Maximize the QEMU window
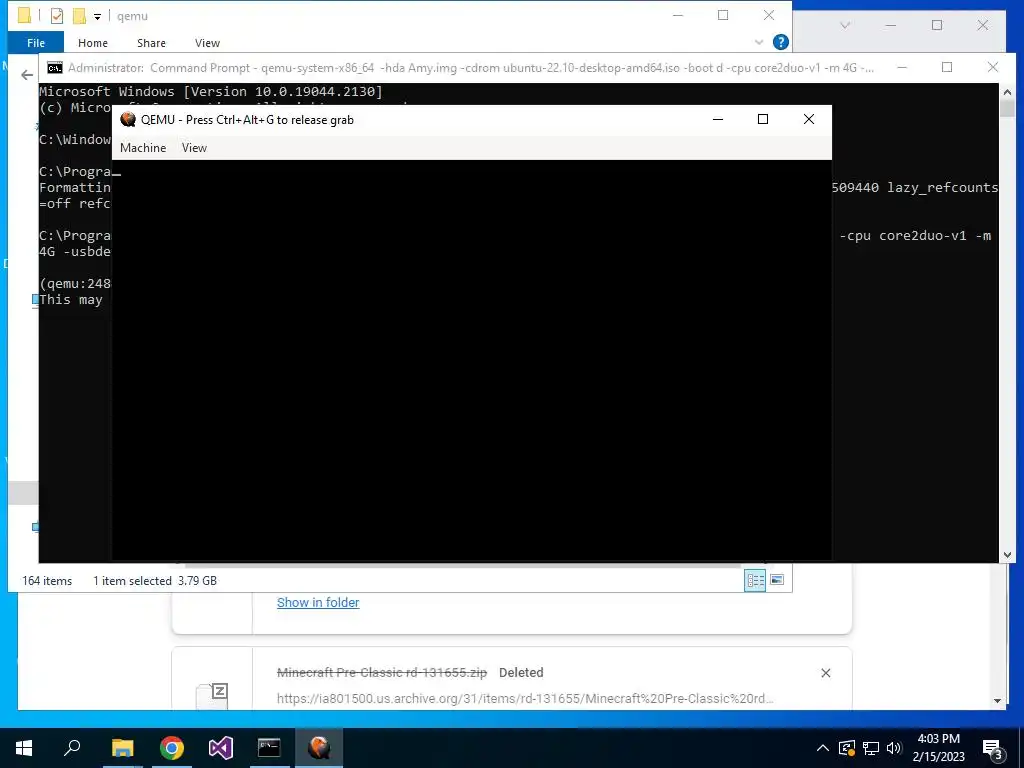Viewport: 1024px width, 768px height. (763, 120)
